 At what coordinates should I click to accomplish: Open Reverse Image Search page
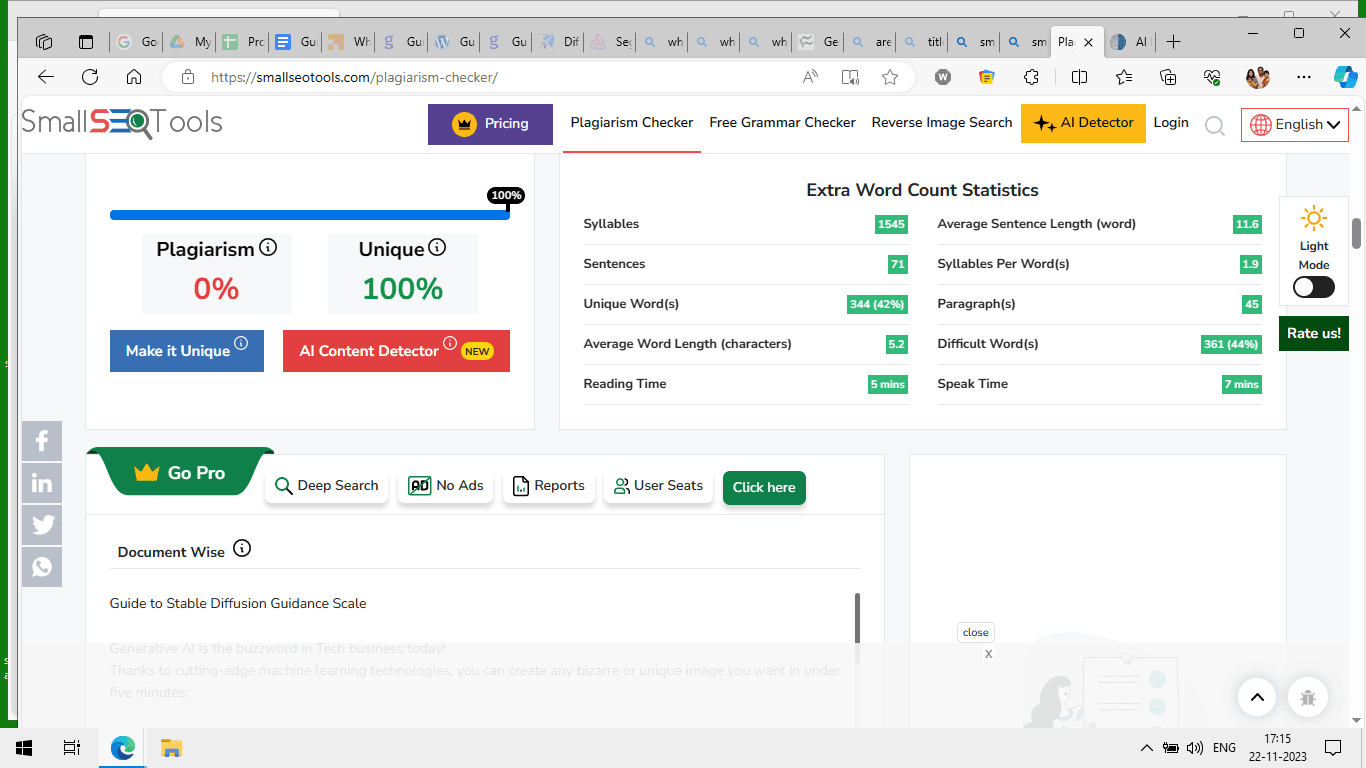942,122
